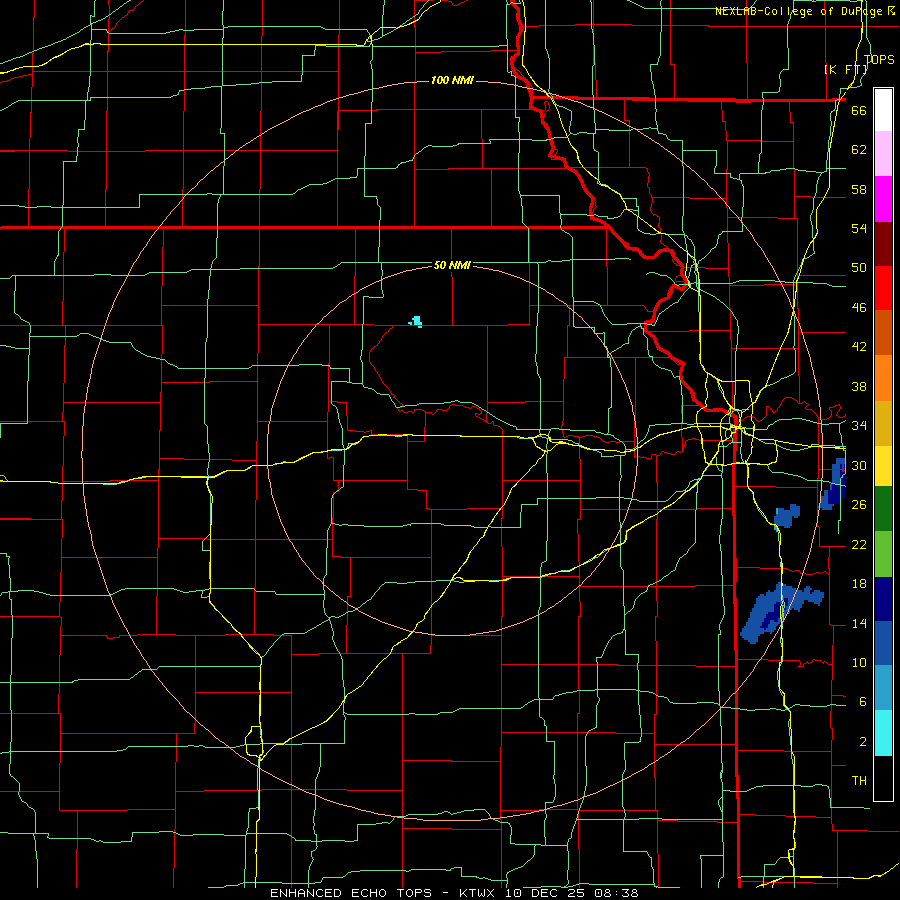
Task: Click the "[K FT]" units label
Action: [846, 69]
